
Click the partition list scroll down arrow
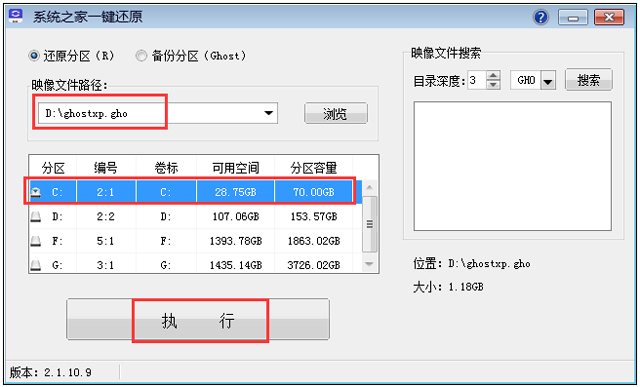pos(369,264)
